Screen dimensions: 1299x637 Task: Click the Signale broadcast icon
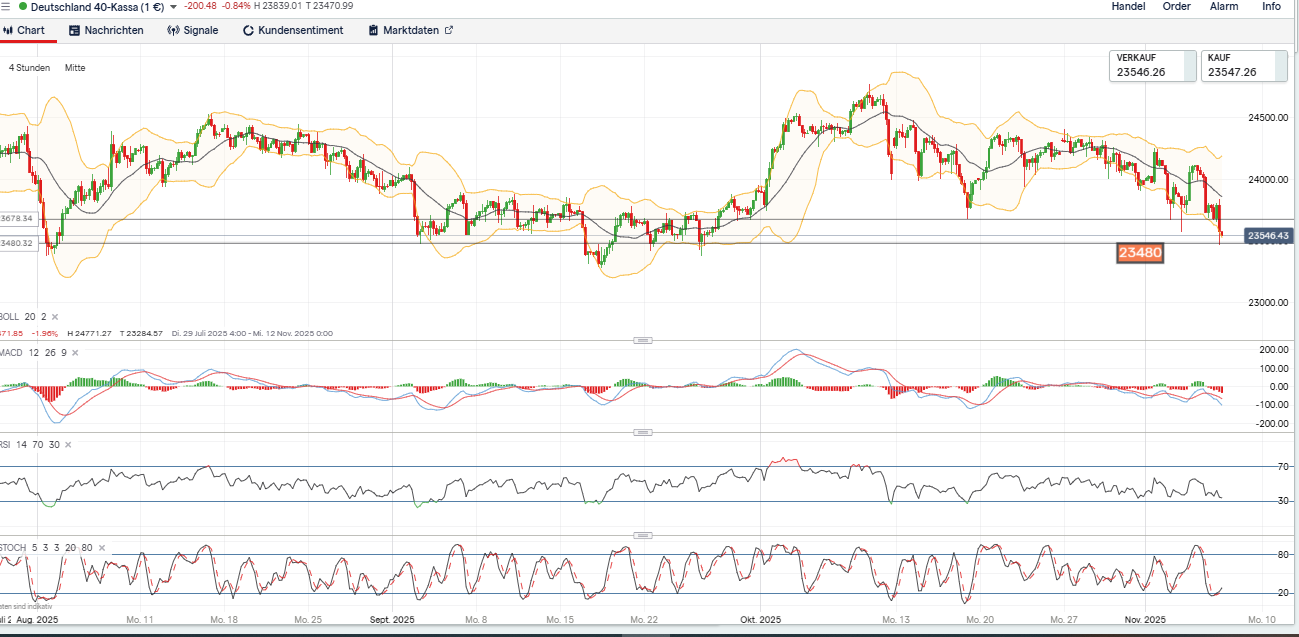tap(173, 30)
